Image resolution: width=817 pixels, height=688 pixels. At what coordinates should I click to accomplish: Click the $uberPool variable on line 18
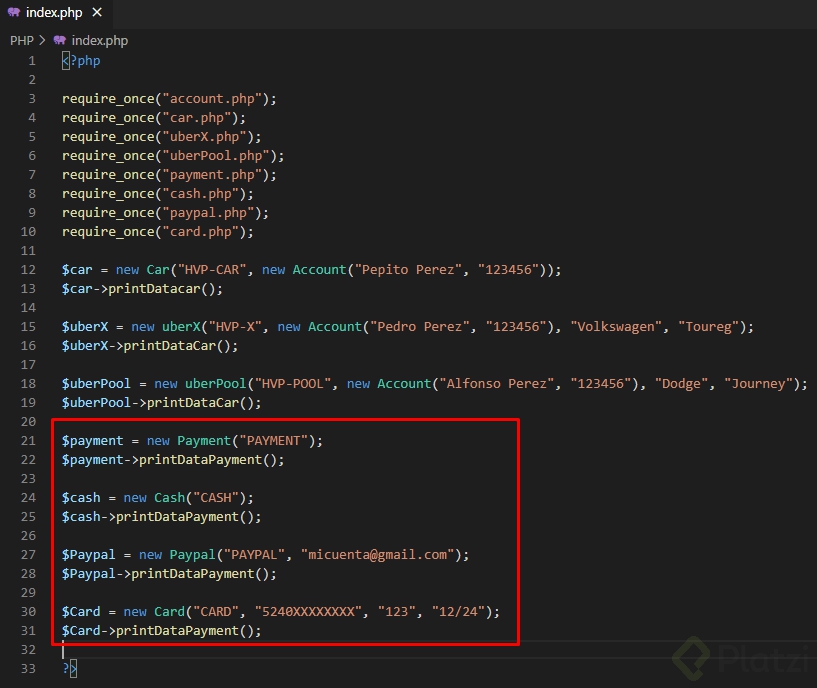(x=96, y=384)
